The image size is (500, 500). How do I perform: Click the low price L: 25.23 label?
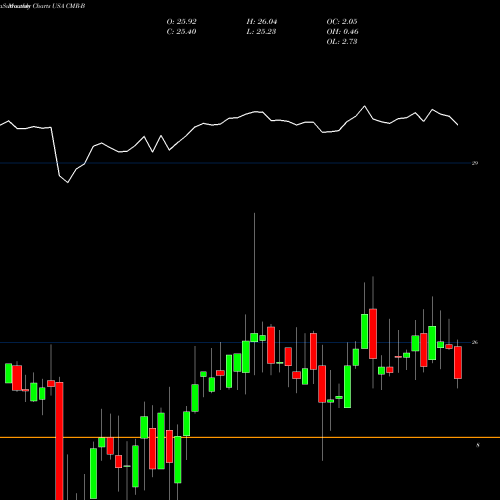coord(261,32)
